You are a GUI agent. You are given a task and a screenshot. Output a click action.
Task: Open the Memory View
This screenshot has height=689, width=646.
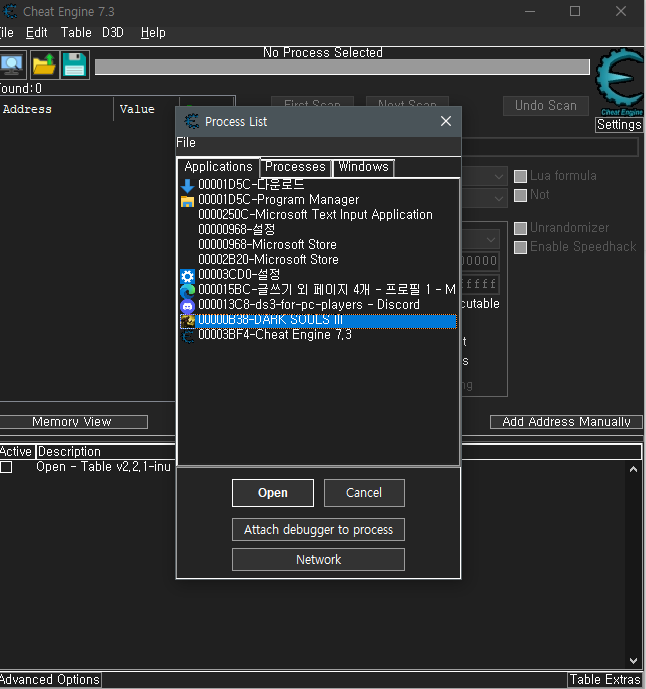(x=72, y=422)
